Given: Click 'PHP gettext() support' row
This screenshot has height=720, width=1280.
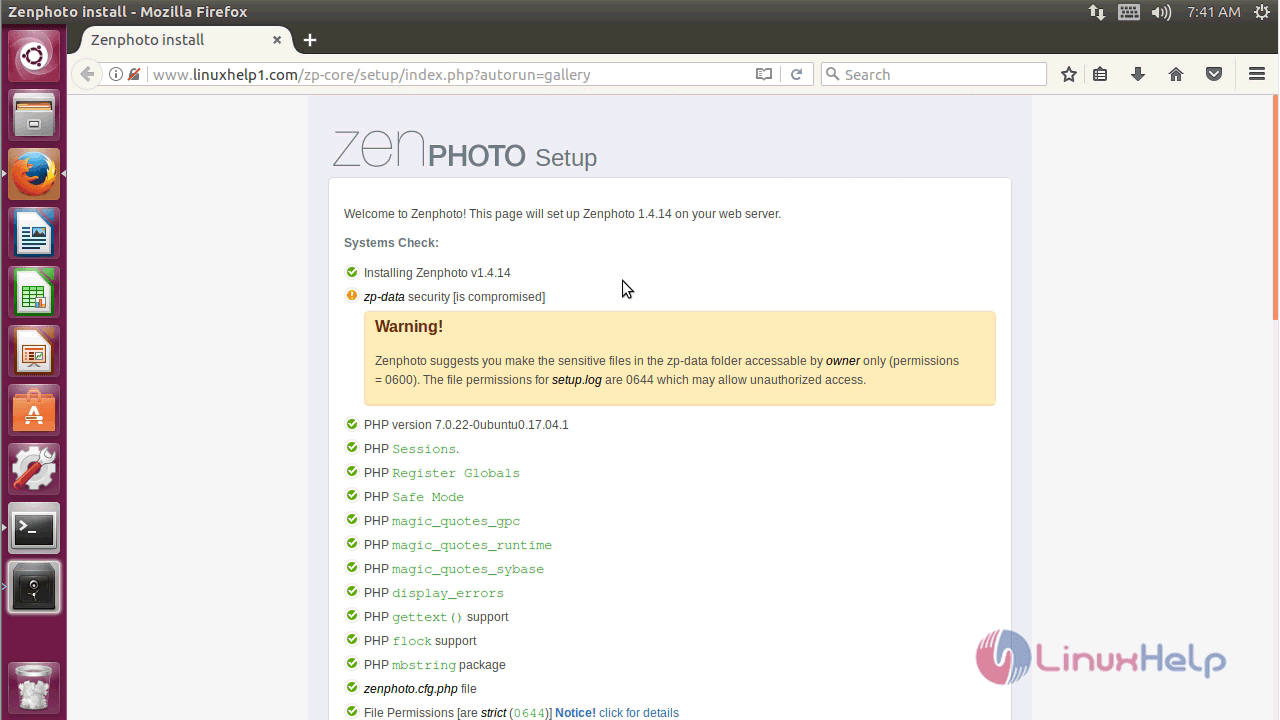Looking at the screenshot, I should (436, 617).
